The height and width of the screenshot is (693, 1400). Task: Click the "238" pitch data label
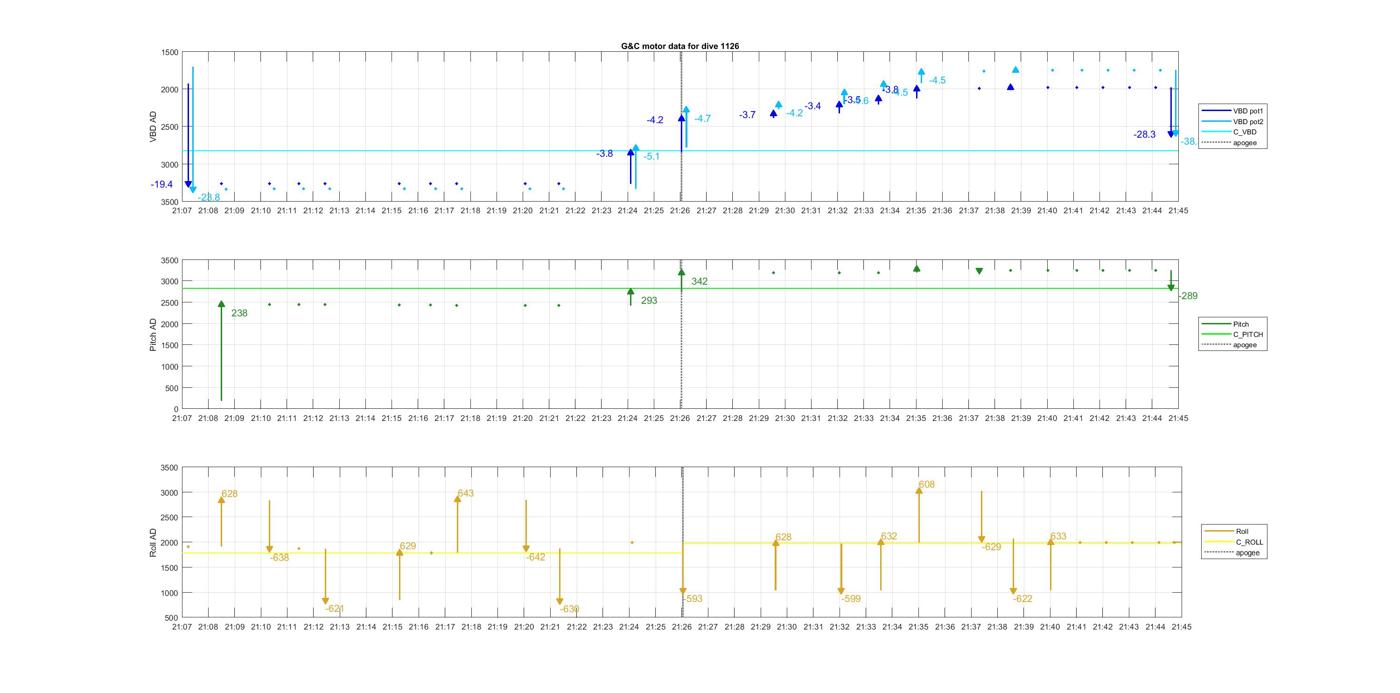pyautogui.click(x=239, y=314)
